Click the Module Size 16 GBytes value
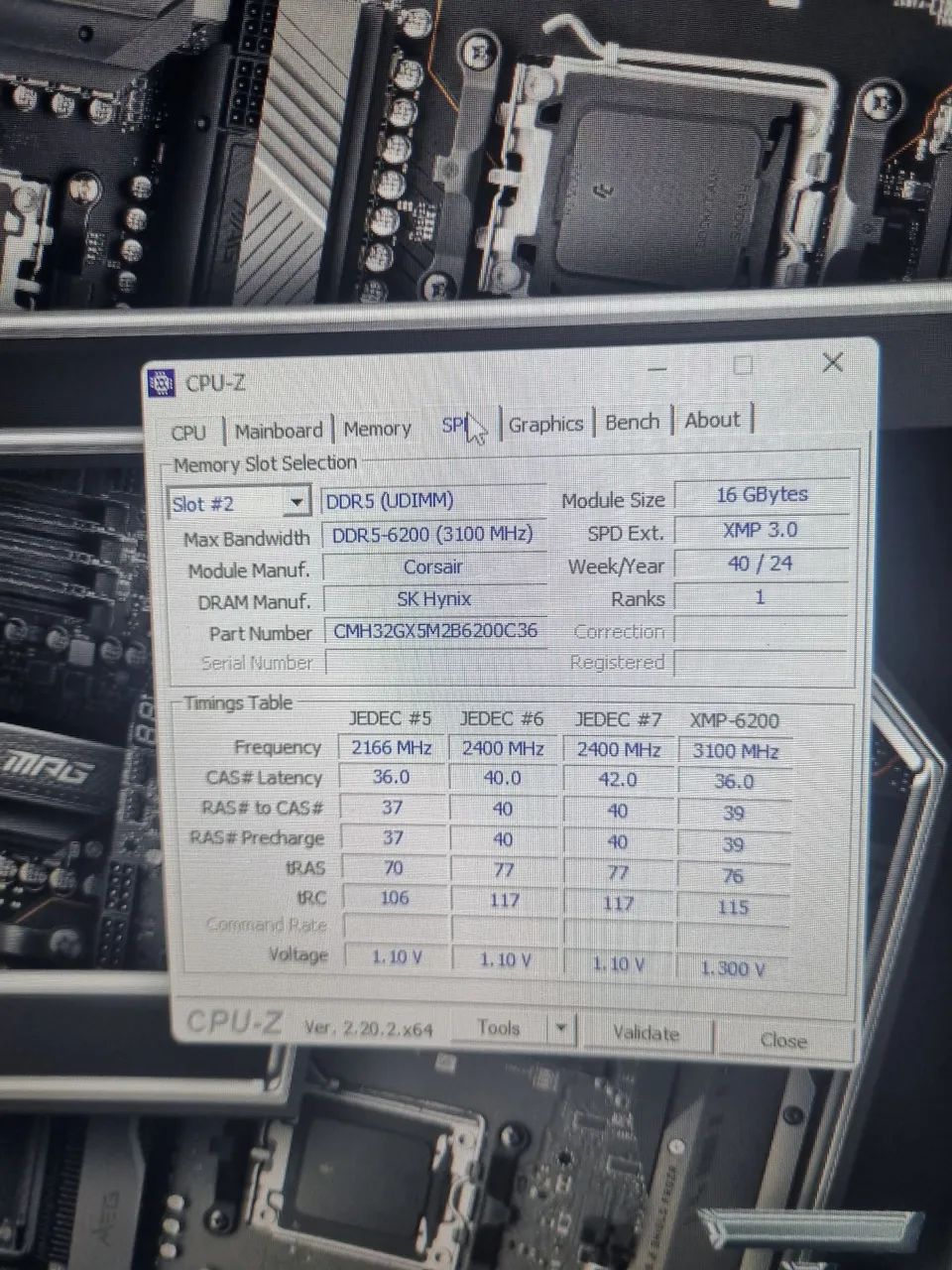The width and height of the screenshot is (952, 1270). [x=762, y=495]
